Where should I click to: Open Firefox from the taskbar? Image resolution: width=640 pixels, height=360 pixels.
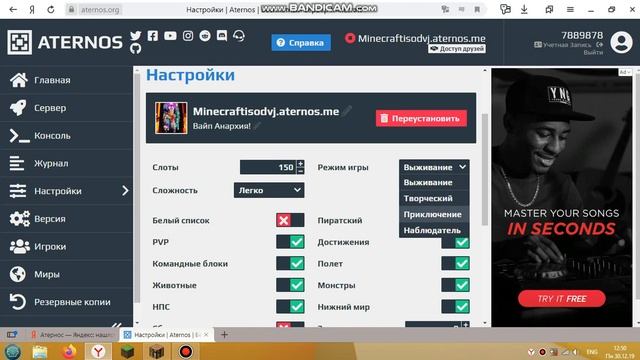(69, 351)
